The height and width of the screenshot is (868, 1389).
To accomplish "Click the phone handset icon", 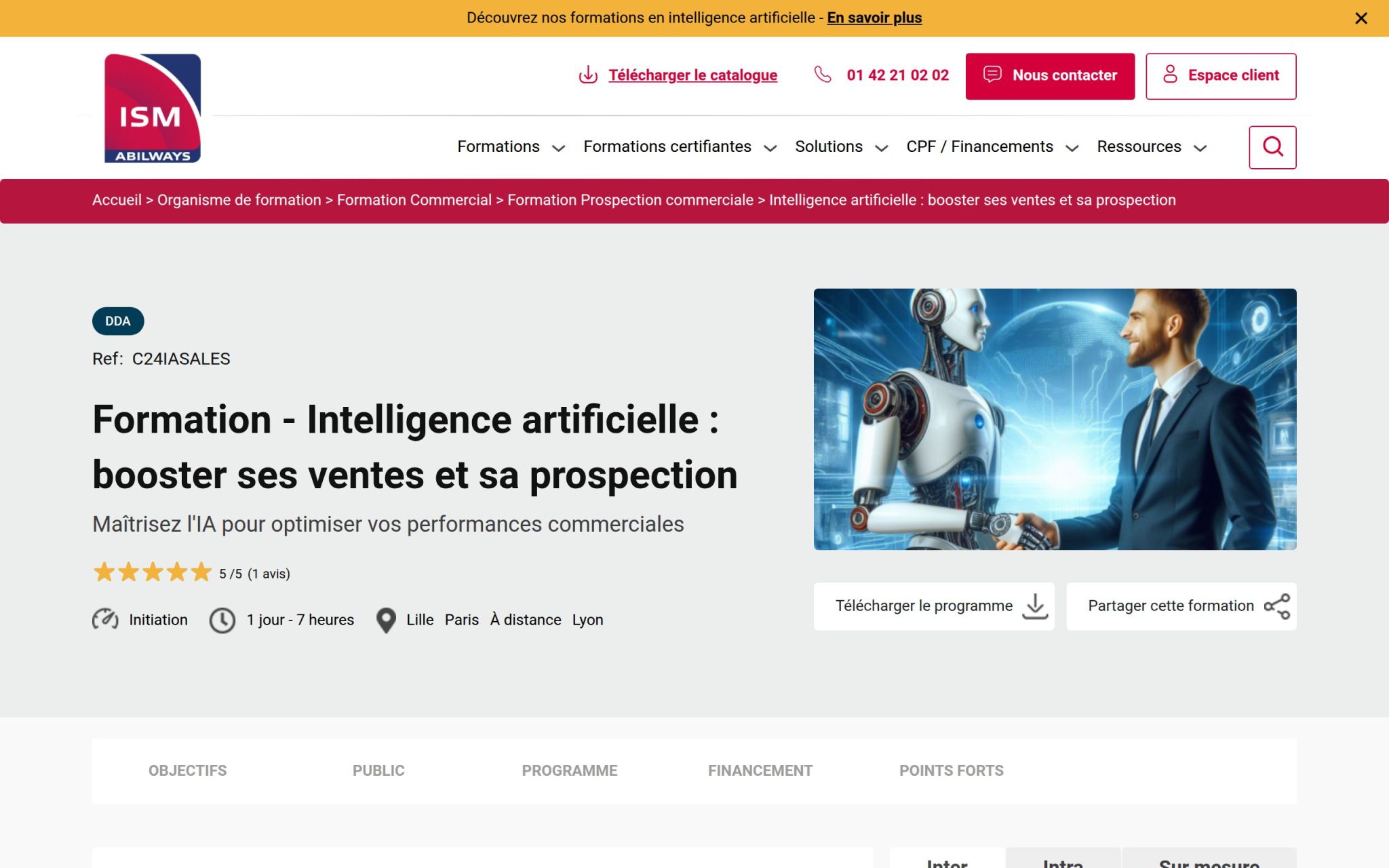I will pos(823,75).
